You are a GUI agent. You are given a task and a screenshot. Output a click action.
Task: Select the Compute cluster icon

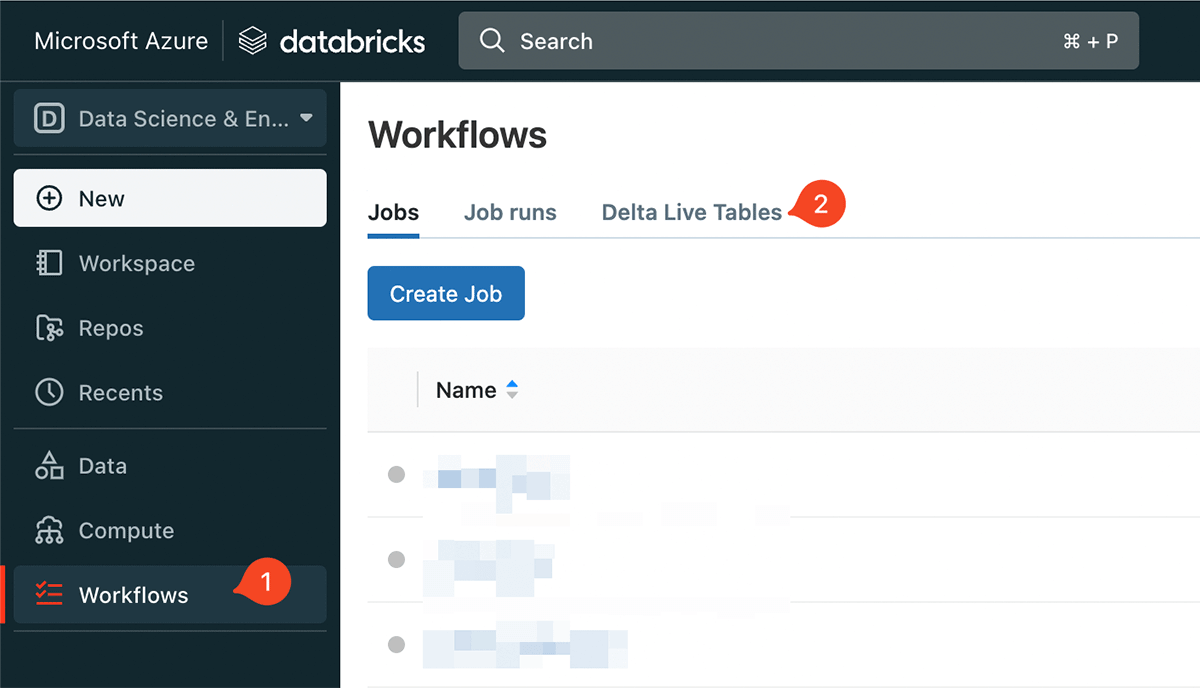point(49,530)
